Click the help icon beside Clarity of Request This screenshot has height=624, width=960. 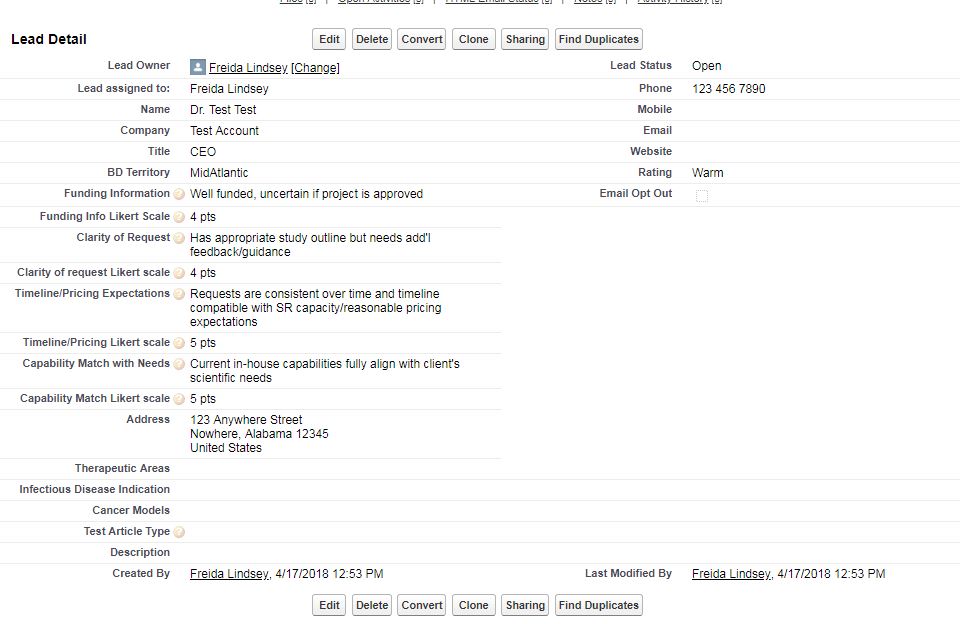coord(179,238)
